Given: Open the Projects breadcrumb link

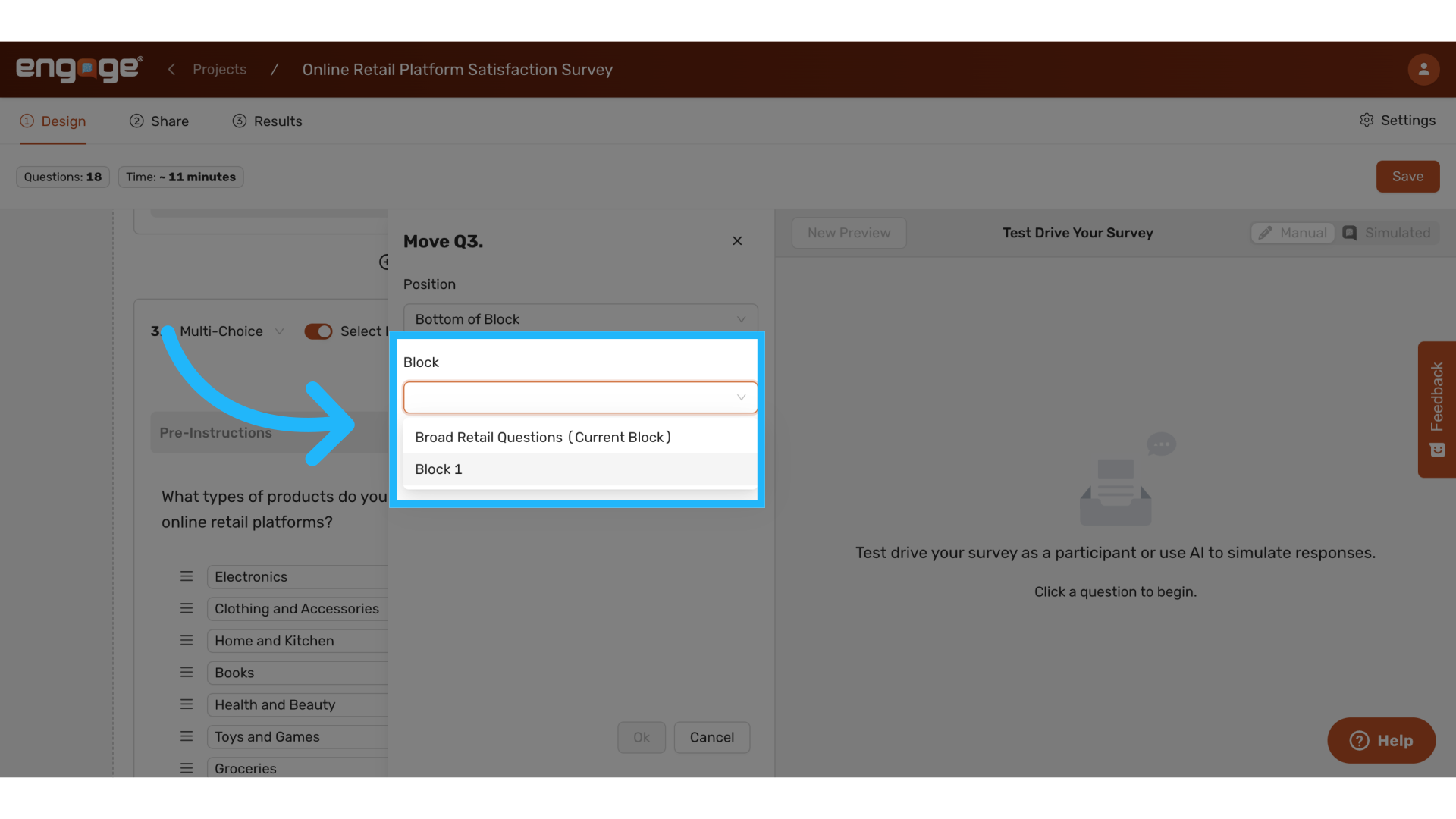Looking at the screenshot, I should [219, 69].
